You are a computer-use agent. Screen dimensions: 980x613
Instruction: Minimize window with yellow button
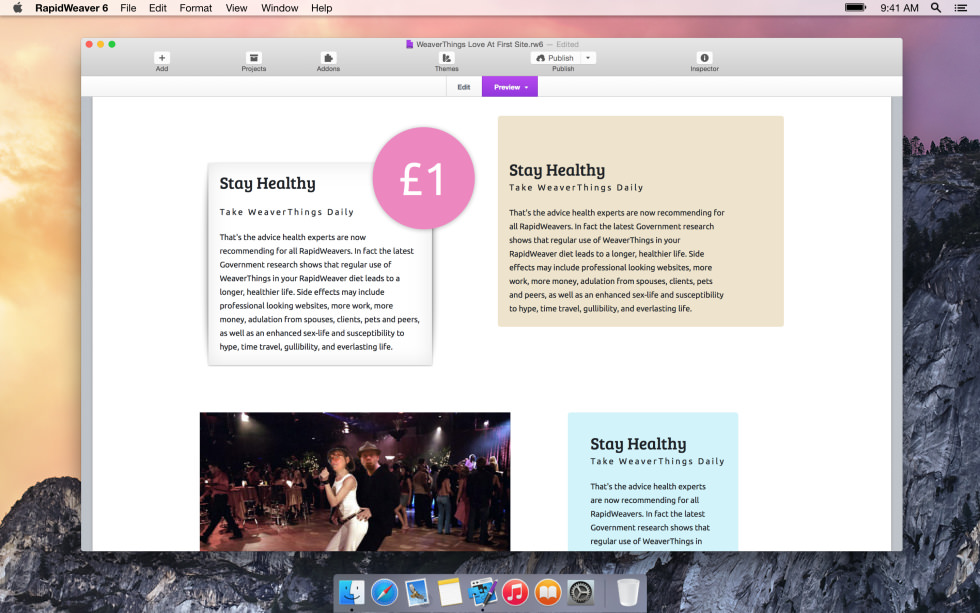click(x=101, y=44)
